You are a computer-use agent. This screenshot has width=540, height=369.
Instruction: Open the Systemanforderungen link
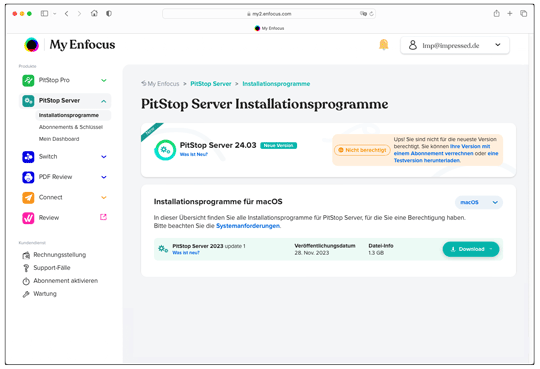pos(248,226)
